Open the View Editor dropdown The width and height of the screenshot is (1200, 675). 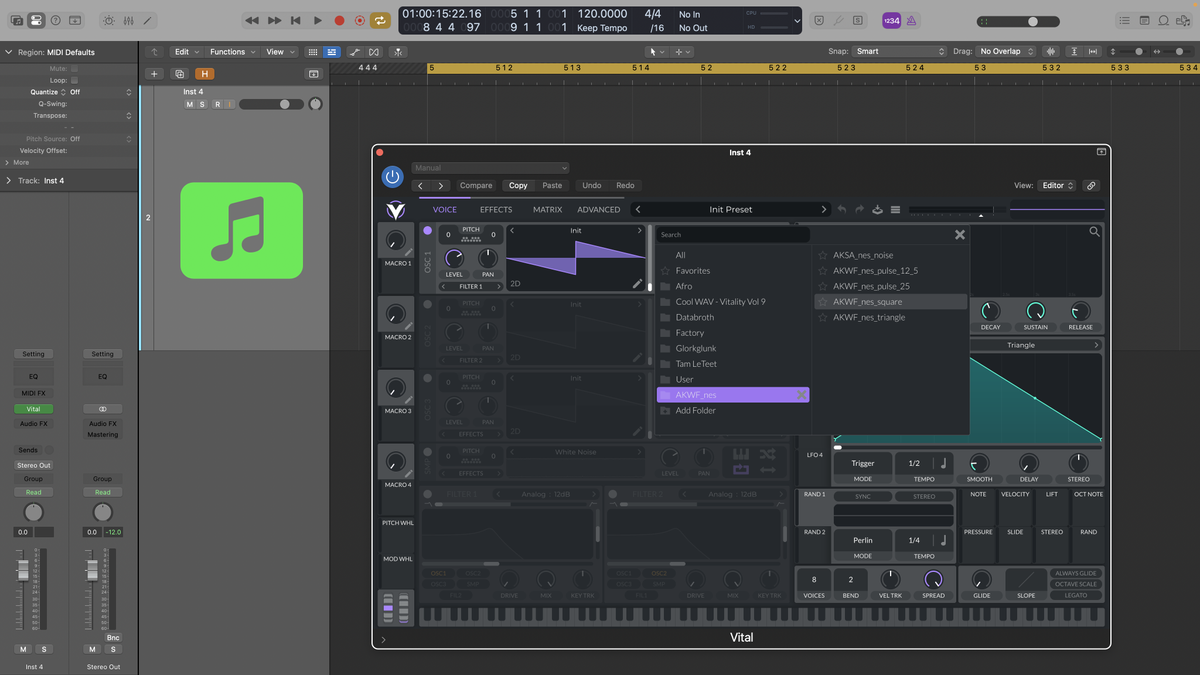[x=1058, y=185]
